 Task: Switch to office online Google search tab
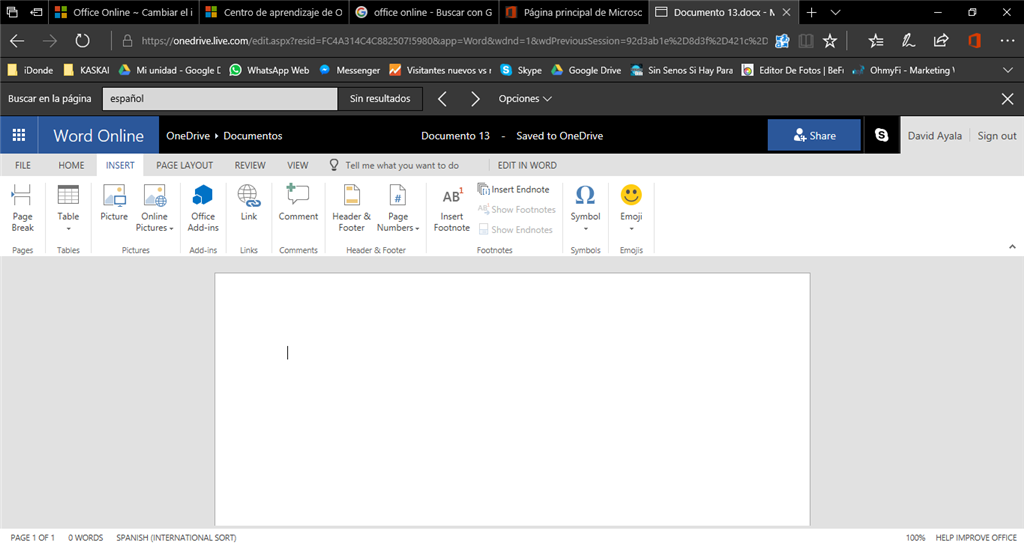424,12
